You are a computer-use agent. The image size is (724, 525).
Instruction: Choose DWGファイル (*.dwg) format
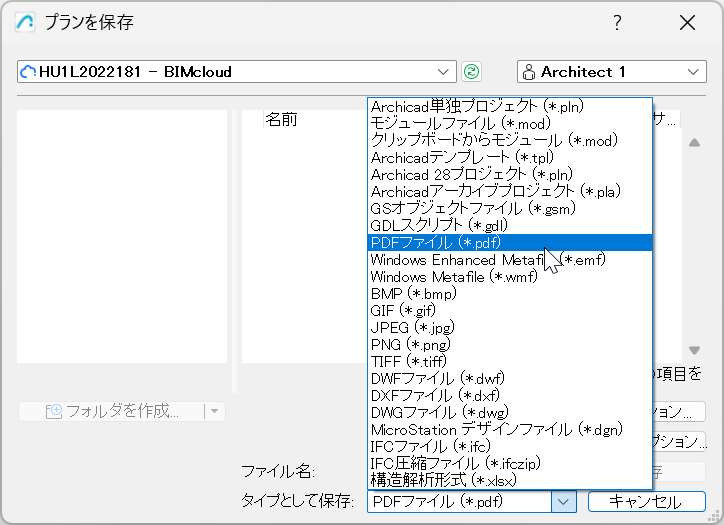click(510, 412)
